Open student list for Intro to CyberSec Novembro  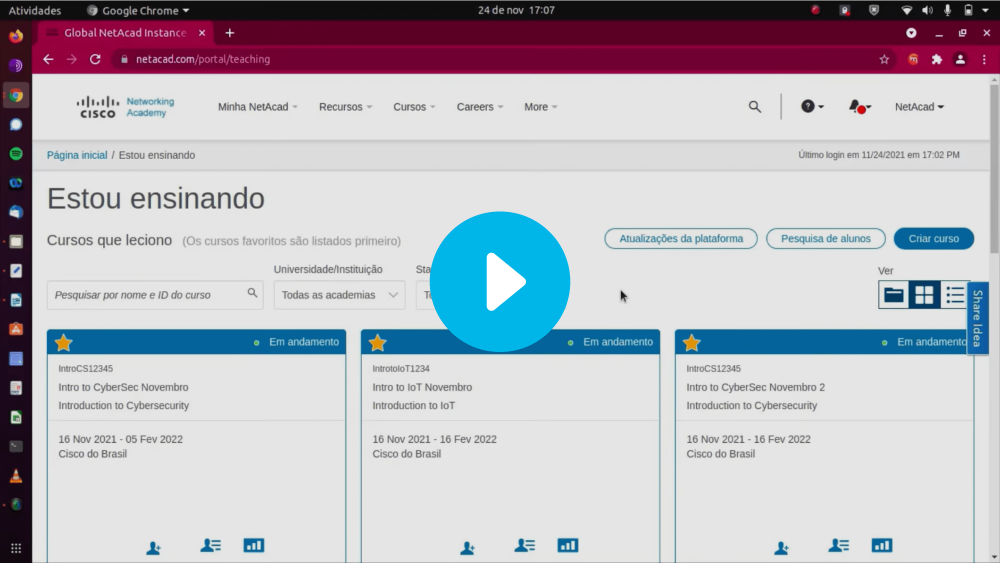(210, 545)
